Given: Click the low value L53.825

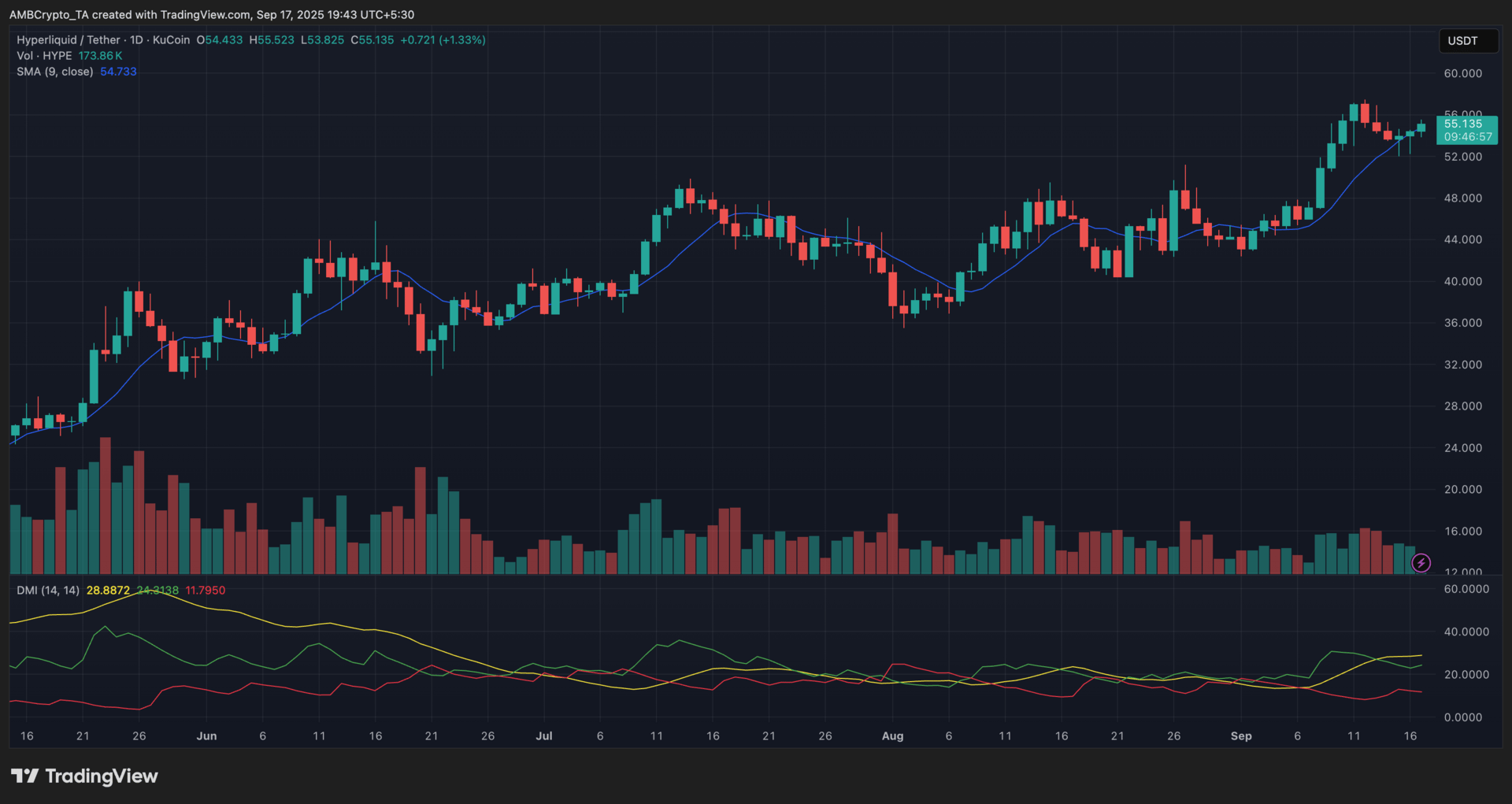Looking at the screenshot, I should tap(322, 39).
